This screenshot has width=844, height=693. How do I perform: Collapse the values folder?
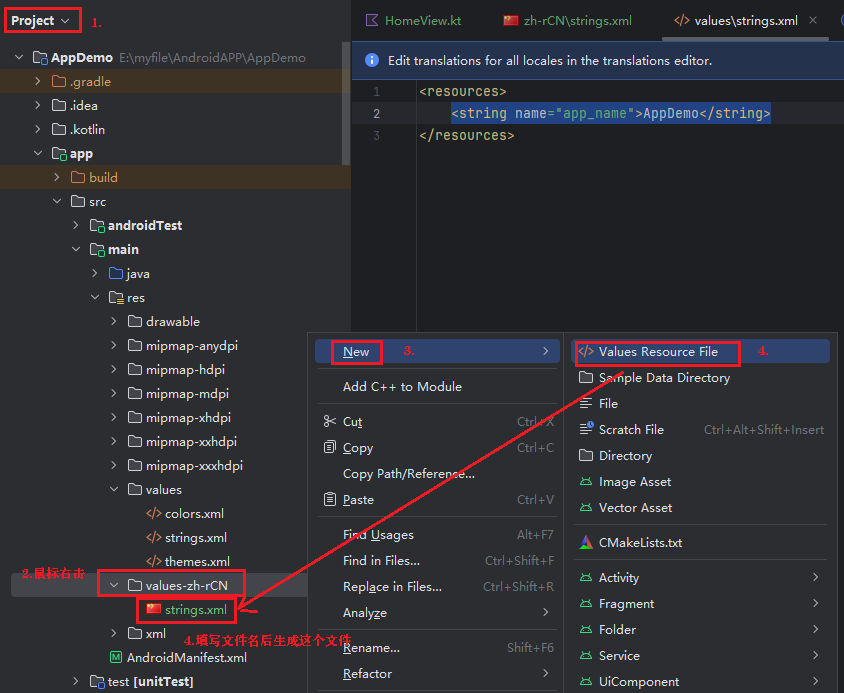114,489
